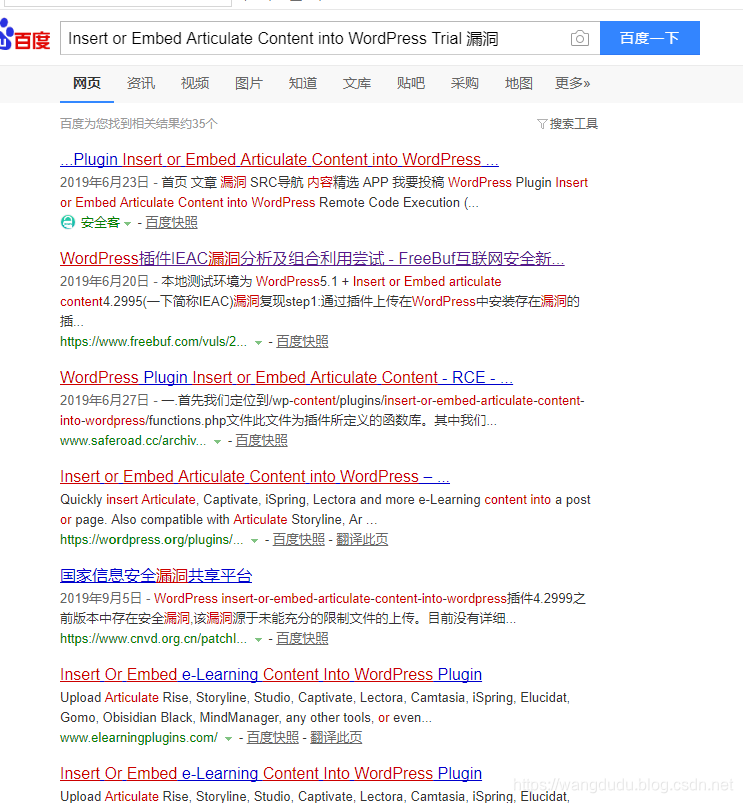743x803 pixels.
Task: Click the text 百度为您找到相关结果约35个
Action: point(138,123)
